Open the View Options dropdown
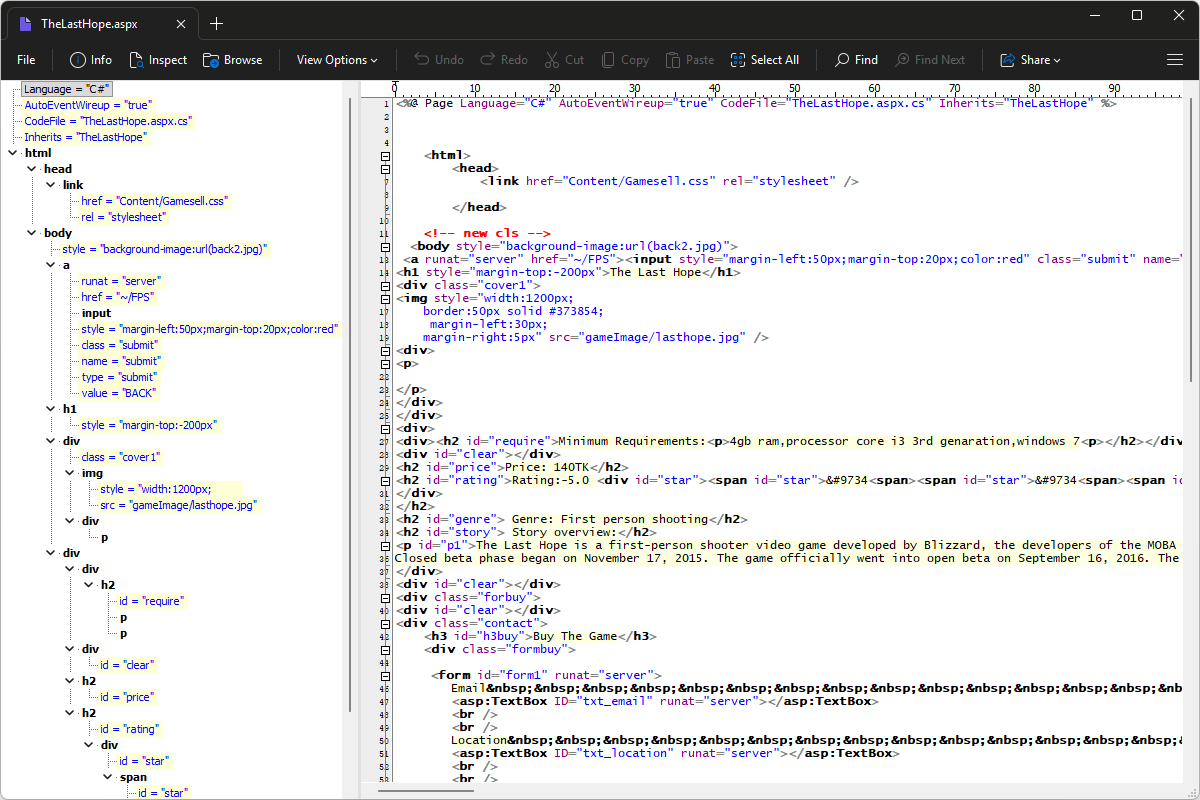Screen dimensions: 1200x800 (337, 60)
